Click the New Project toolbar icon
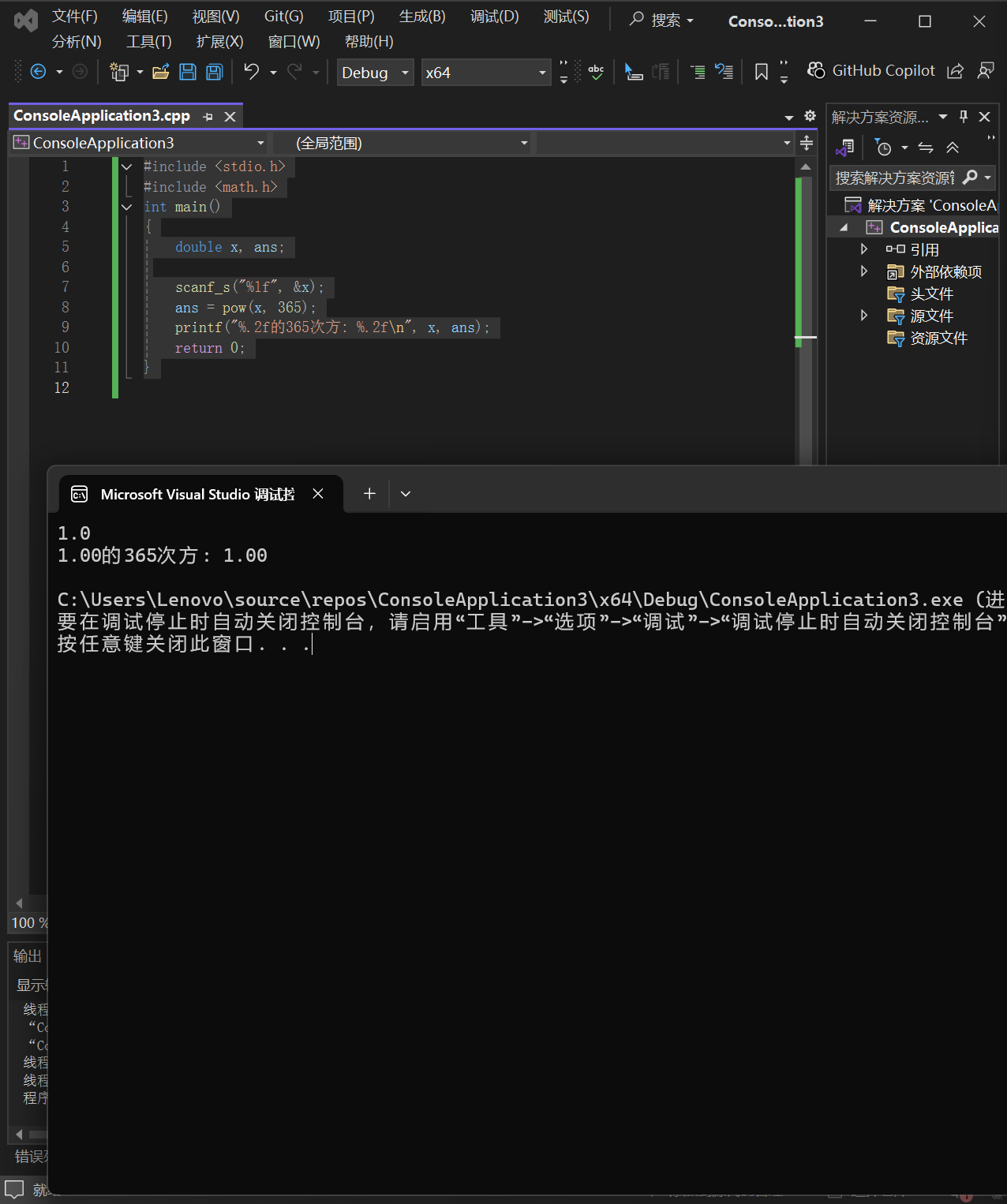Screen dimensions: 1007x1204 tap(119, 72)
